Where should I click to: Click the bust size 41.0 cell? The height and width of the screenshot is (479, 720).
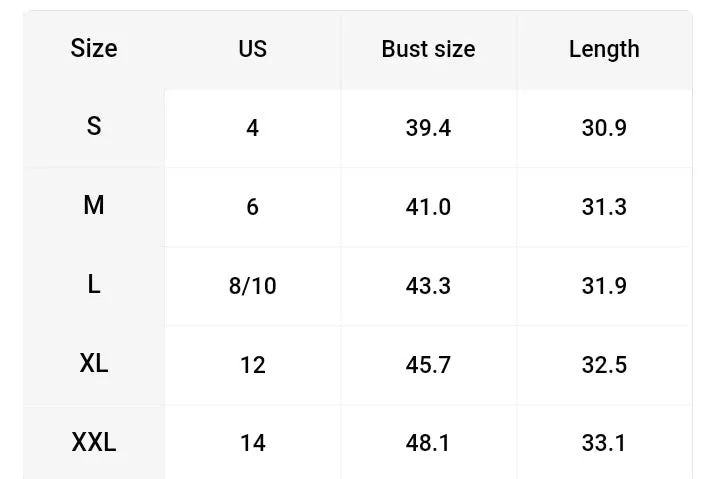coord(428,207)
